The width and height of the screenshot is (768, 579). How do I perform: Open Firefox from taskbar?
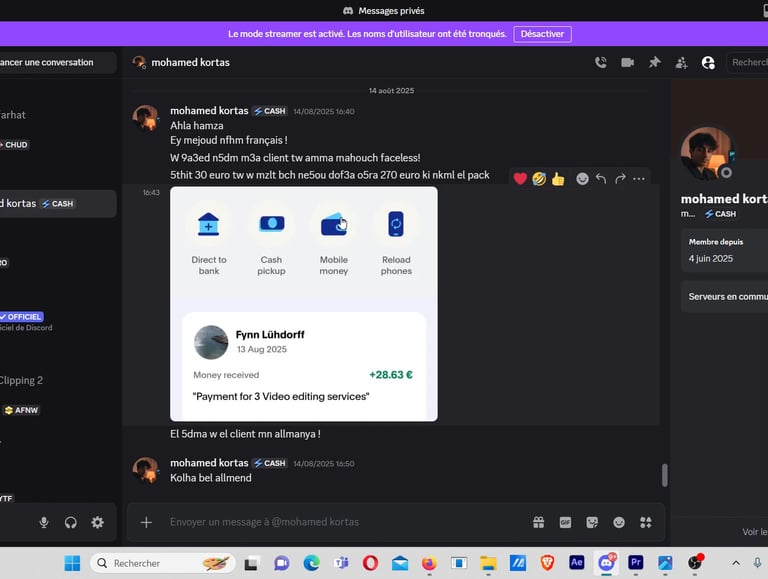click(429, 563)
